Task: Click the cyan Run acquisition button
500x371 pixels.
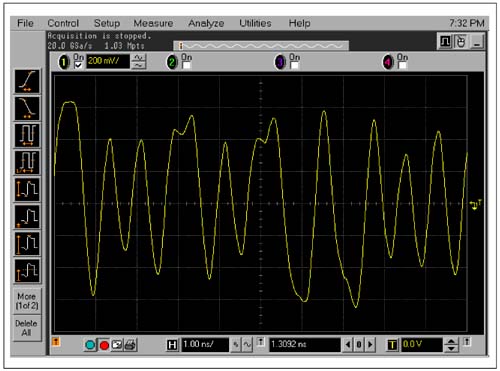Action: coord(90,345)
